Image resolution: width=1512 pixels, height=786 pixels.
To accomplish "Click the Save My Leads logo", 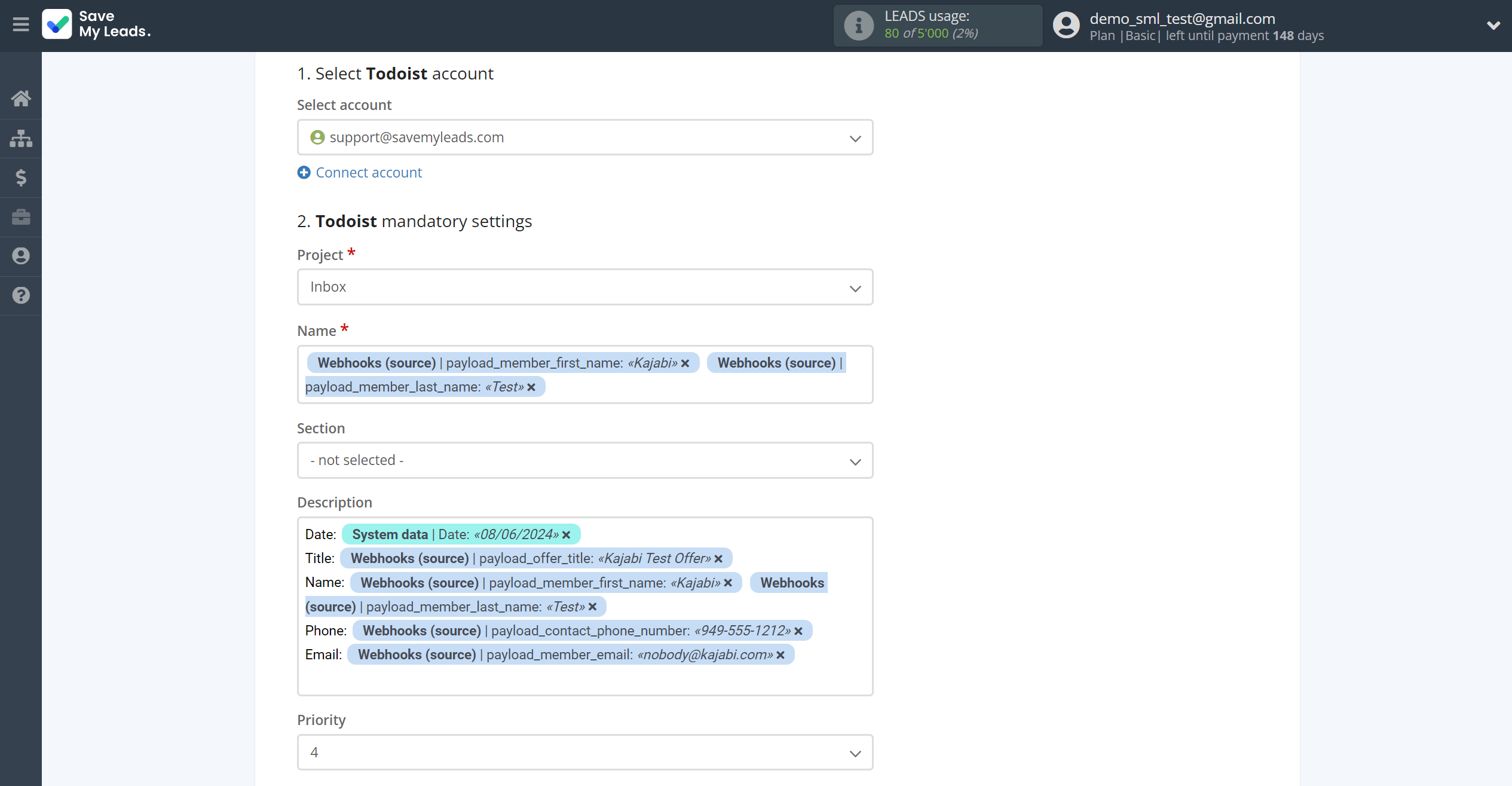I will tap(96, 25).
